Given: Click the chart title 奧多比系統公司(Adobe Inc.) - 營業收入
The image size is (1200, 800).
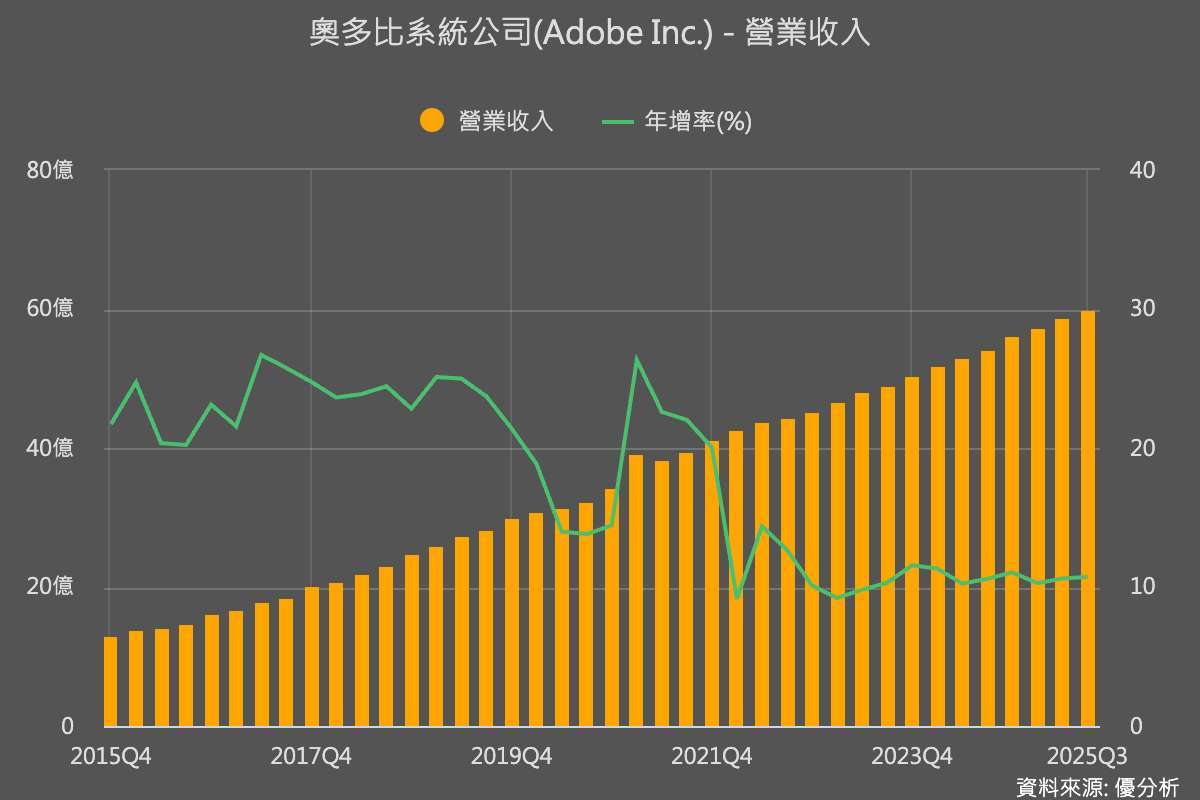Looking at the screenshot, I should (x=590, y=33).
